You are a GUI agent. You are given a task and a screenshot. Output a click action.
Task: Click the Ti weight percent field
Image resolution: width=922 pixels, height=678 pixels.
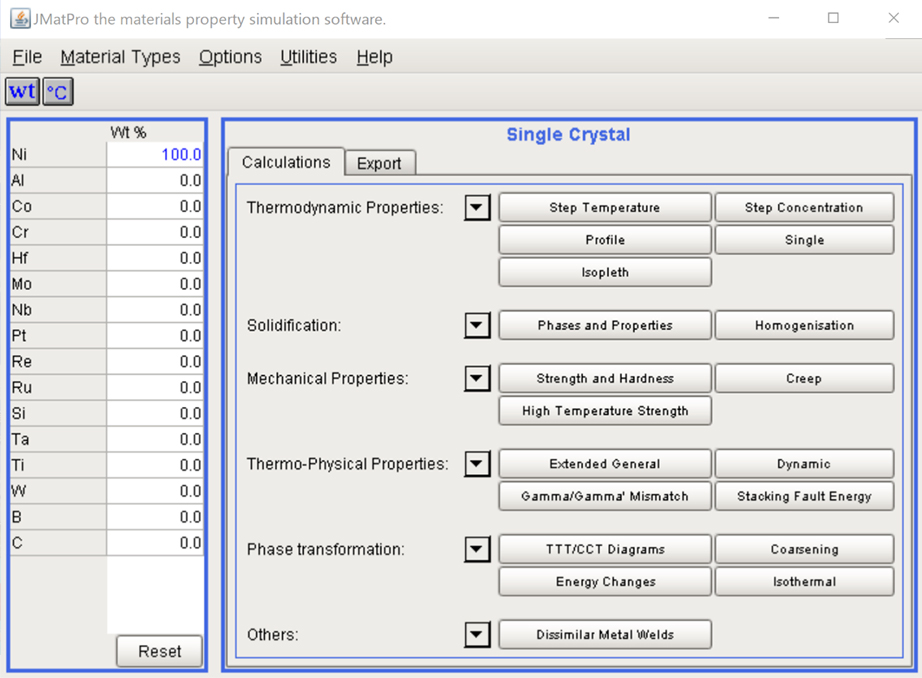tap(155, 465)
